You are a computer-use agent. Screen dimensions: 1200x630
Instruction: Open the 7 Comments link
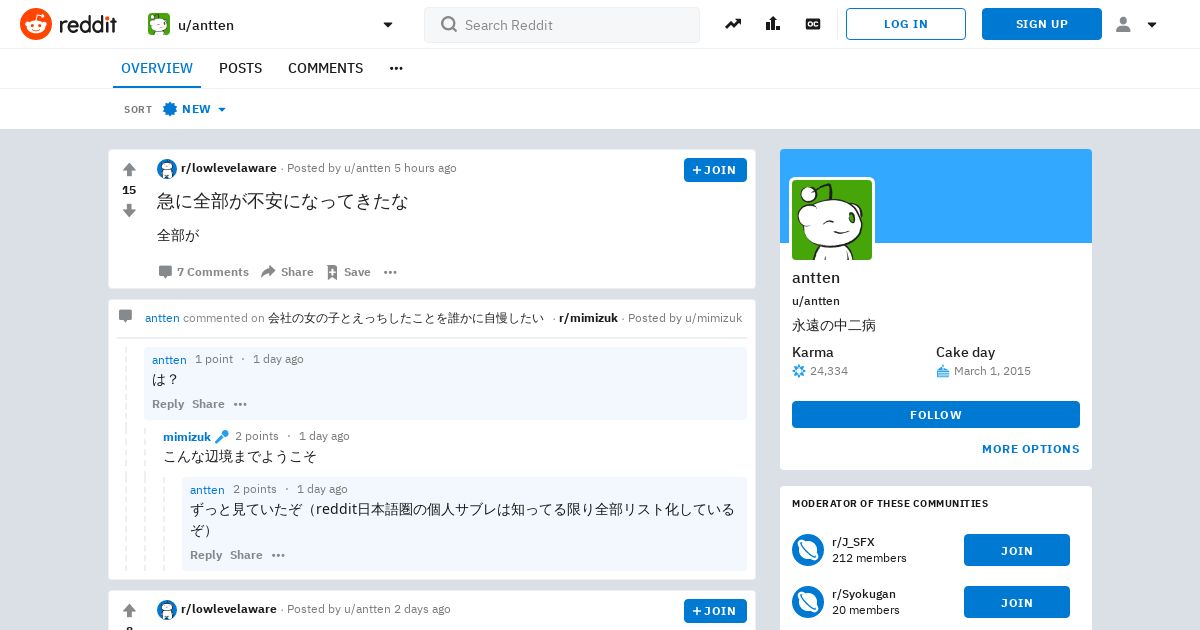204,272
